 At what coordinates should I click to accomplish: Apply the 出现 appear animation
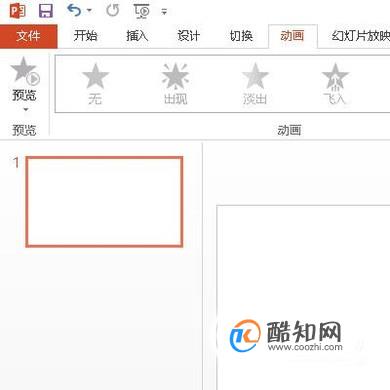tap(175, 84)
